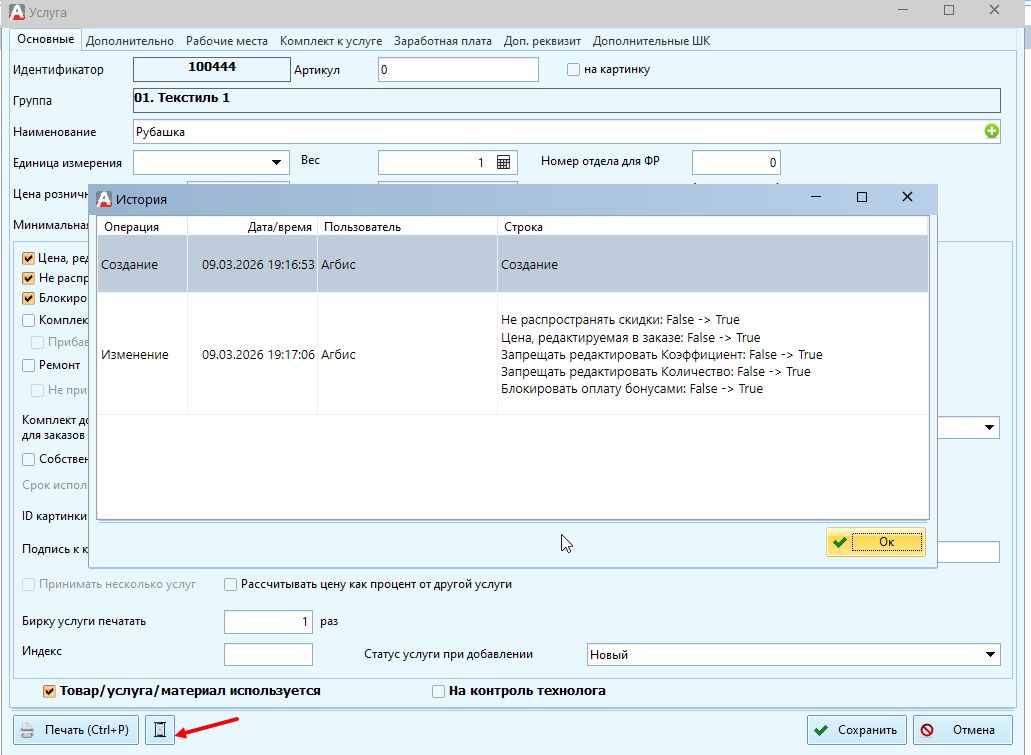Enable the 'Ремонт' checkbox
This screenshot has width=1031, height=755.
(28, 365)
